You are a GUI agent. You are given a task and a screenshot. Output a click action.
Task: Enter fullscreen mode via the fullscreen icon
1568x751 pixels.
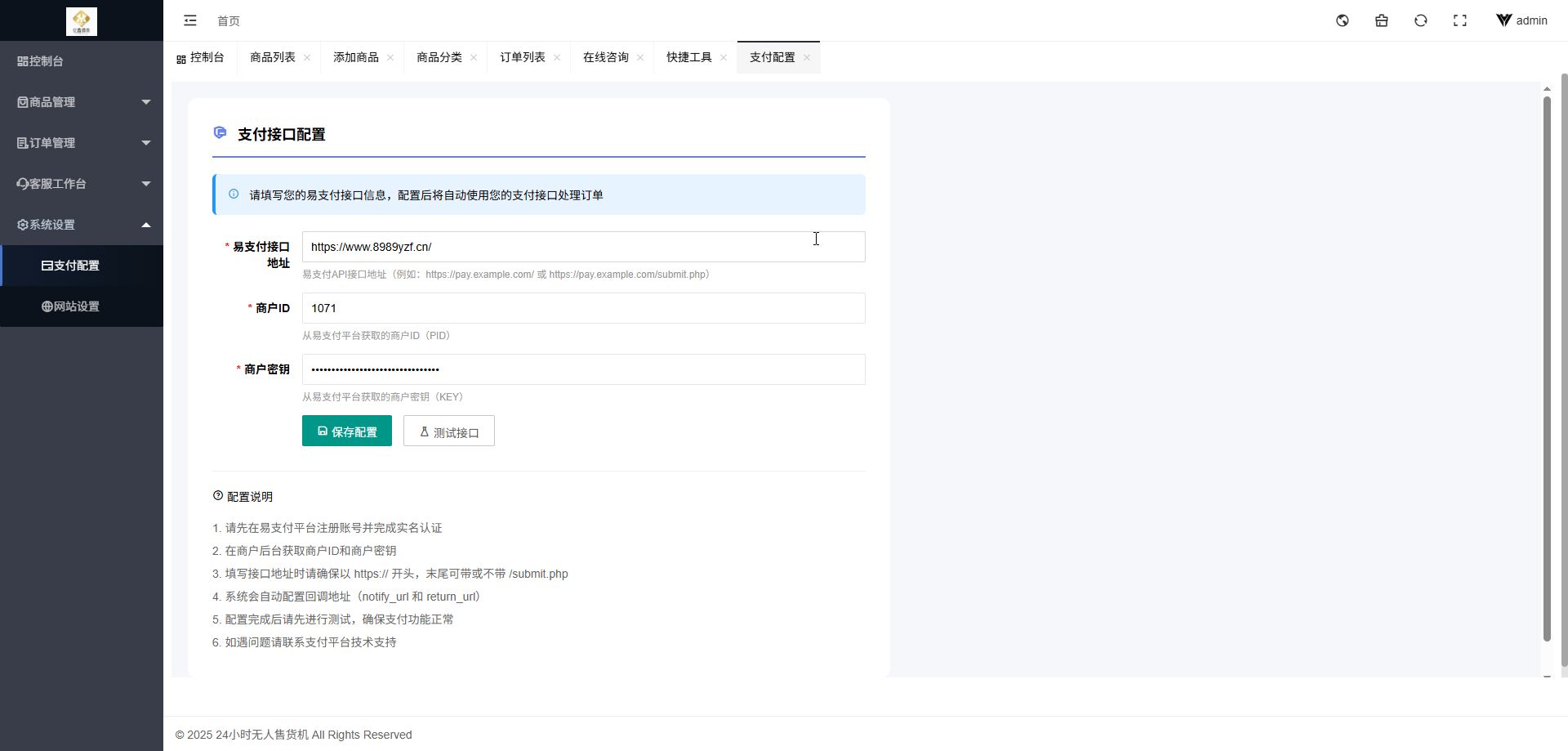[x=1460, y=20]
